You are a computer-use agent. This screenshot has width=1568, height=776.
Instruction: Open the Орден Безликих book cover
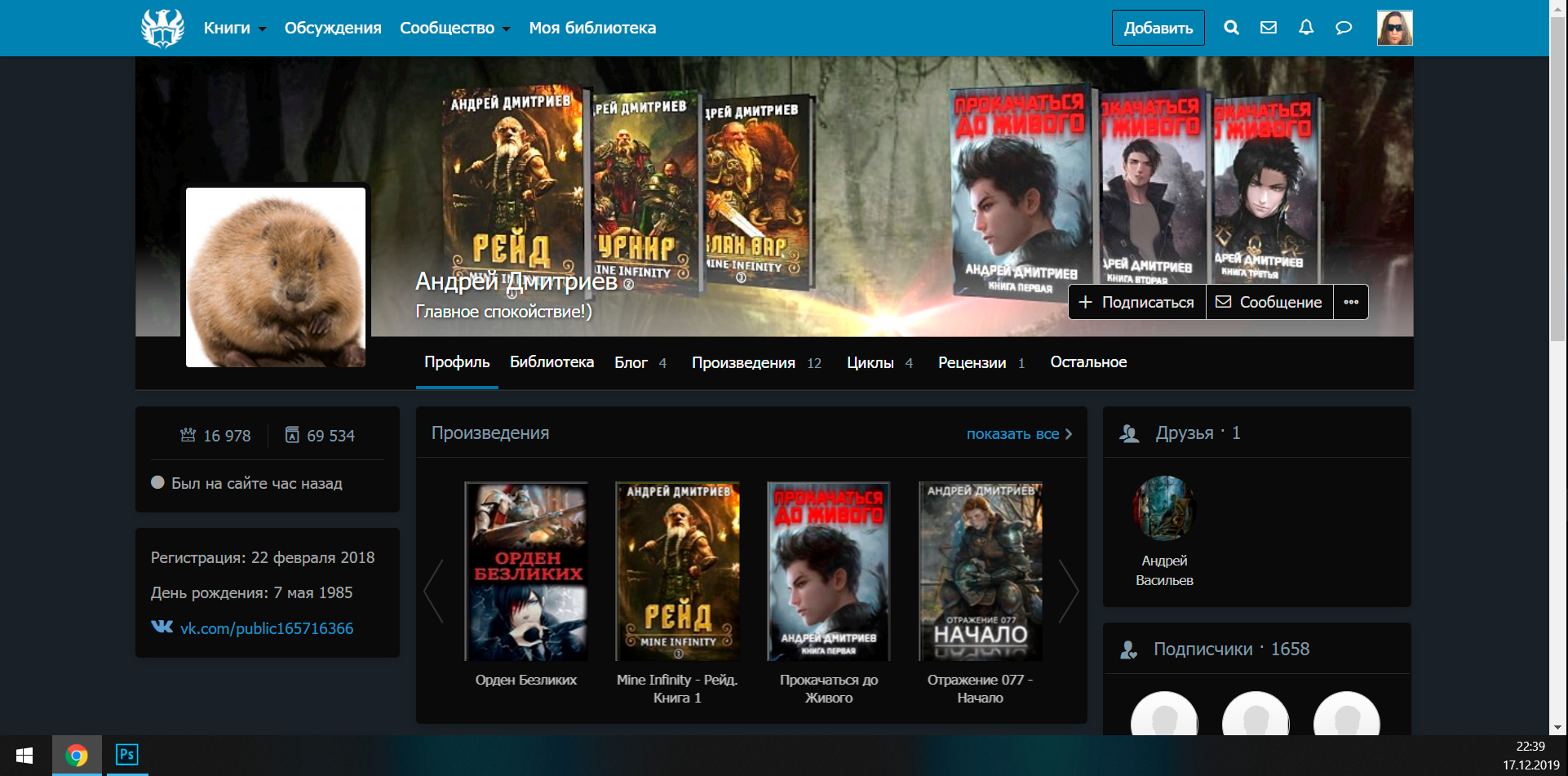click(x=526, y=571)
